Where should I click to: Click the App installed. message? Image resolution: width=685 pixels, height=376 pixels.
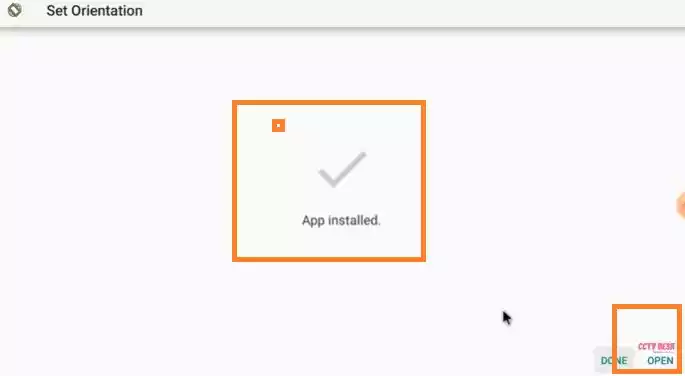(341, 221)
